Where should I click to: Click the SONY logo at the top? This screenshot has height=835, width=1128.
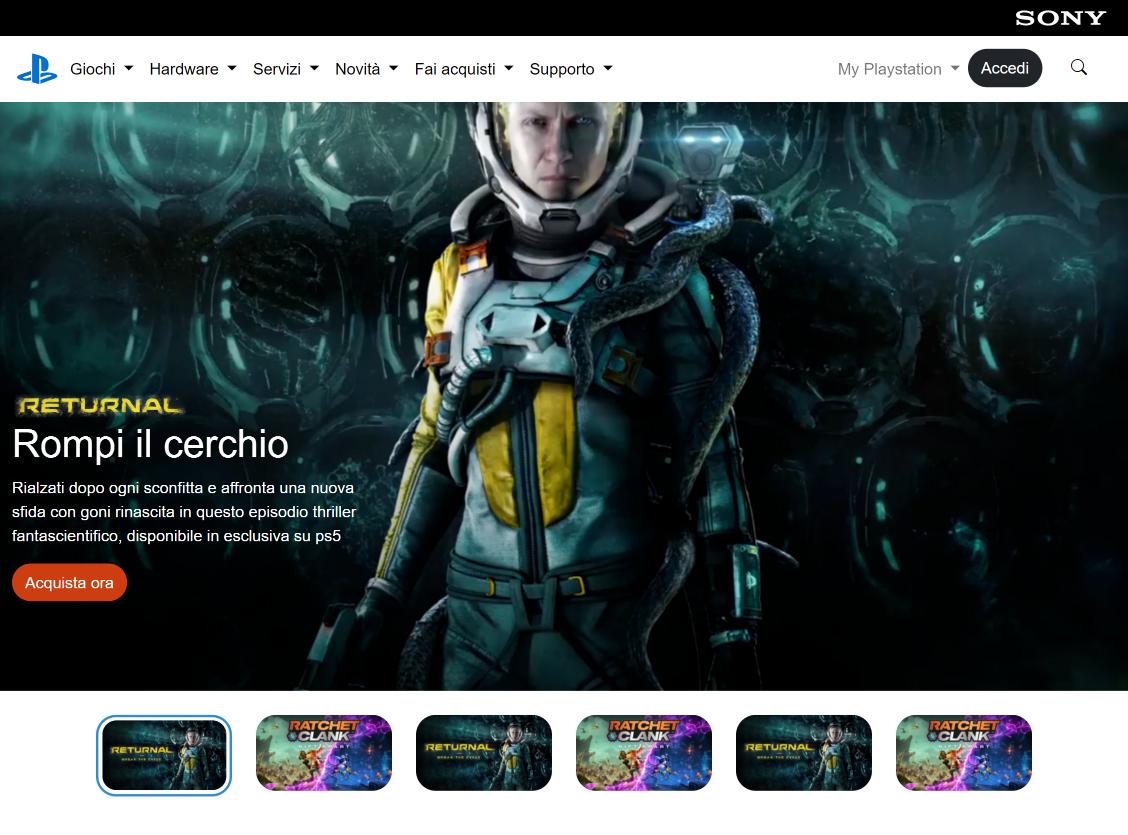click(x=1060, y=17)
